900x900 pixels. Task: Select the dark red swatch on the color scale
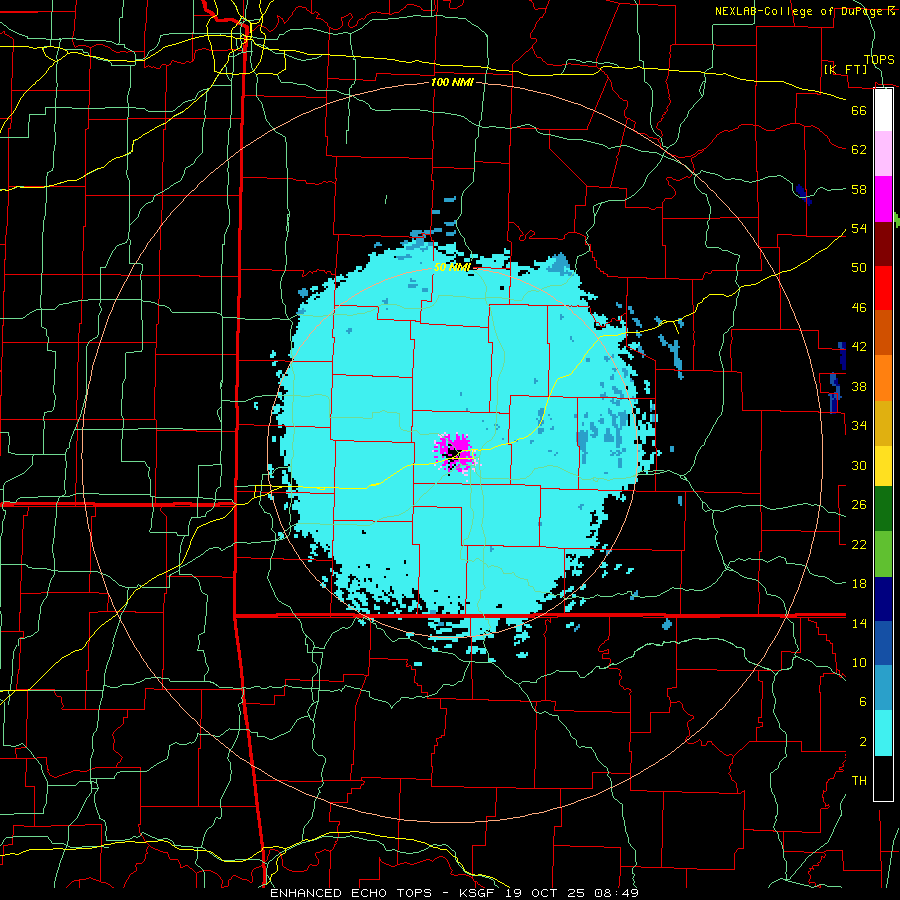click(x=883, y=245)
